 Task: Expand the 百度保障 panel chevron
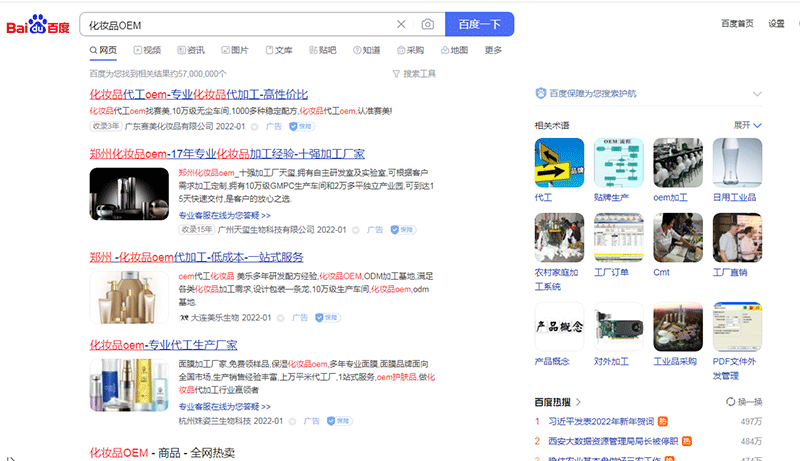point(757,94)
